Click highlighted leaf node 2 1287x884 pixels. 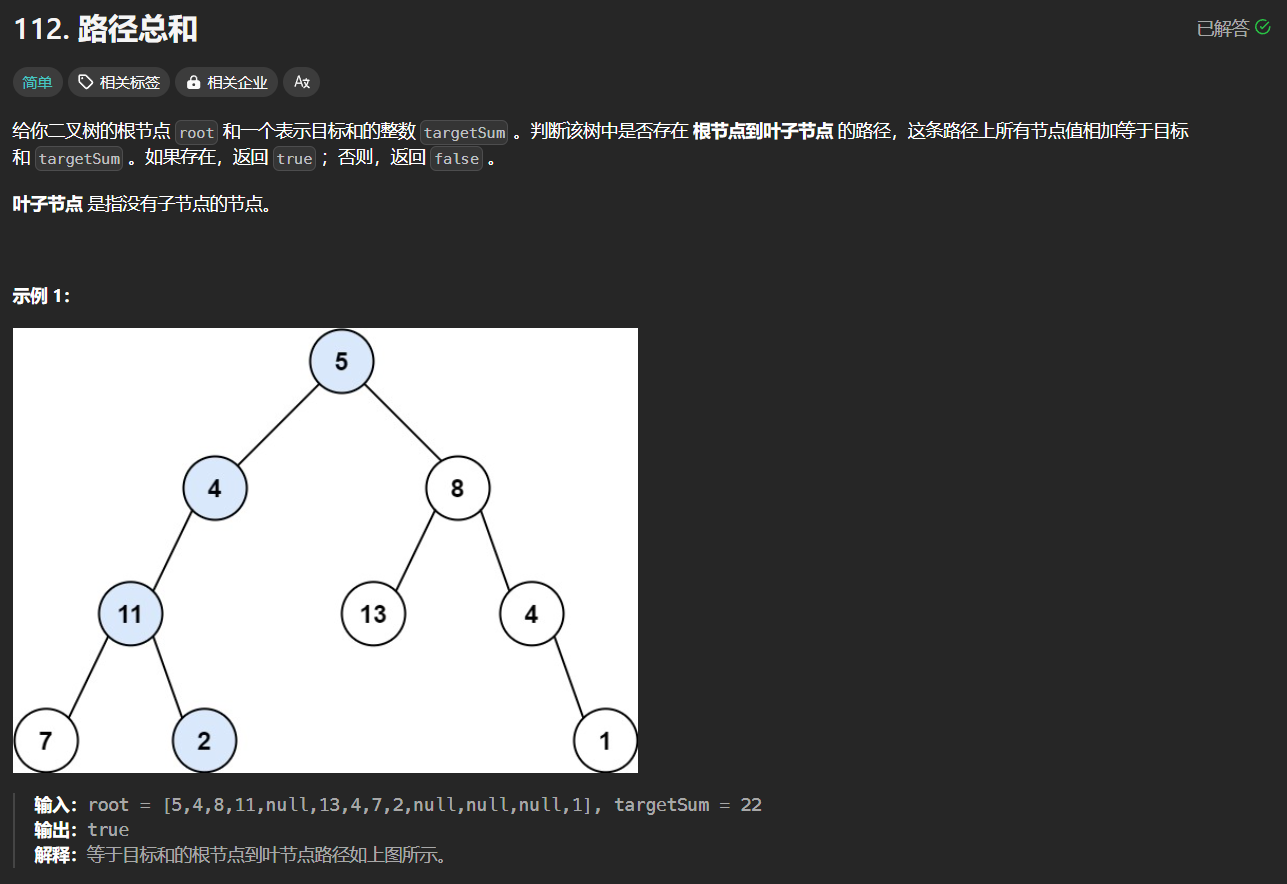point(204,740)
